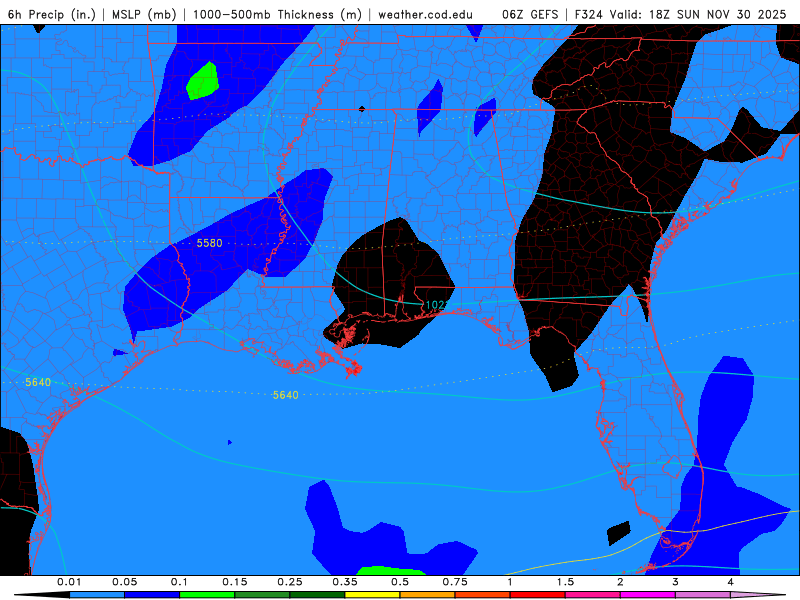Click the small black patch southwest of Florida
Image resolution: width=800 pixels, height=600 pixels.
click(x=619, y=533)
